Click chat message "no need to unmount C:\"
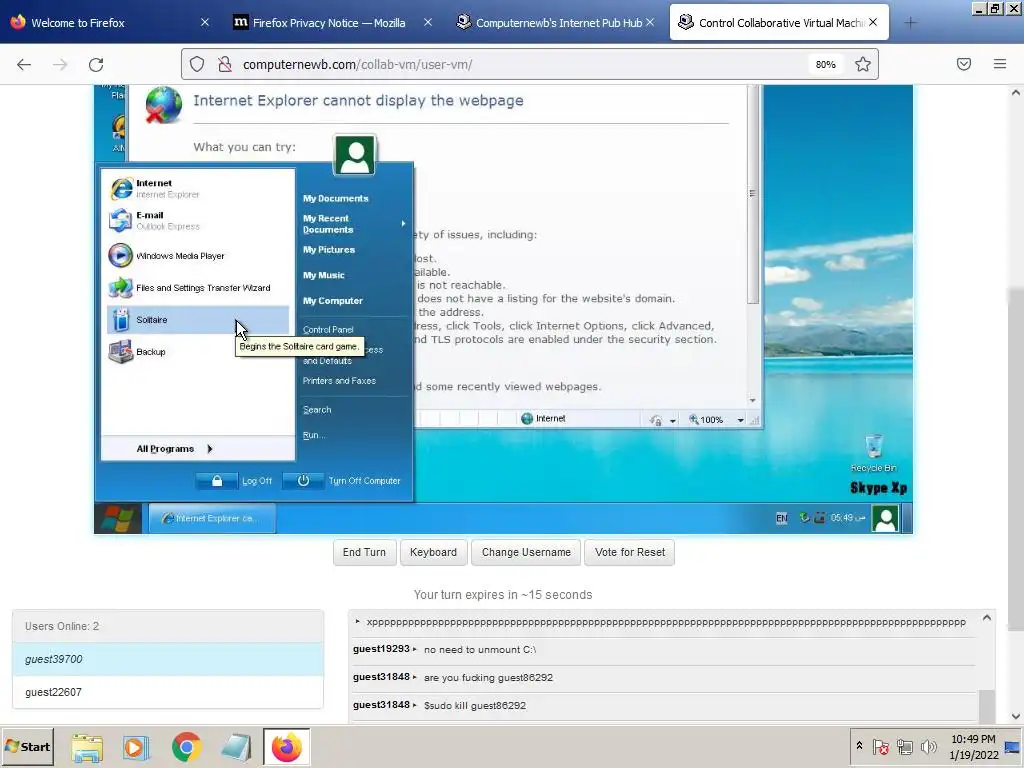The height and width of the screenshot is (768, 1024). (x=480, y=650)
